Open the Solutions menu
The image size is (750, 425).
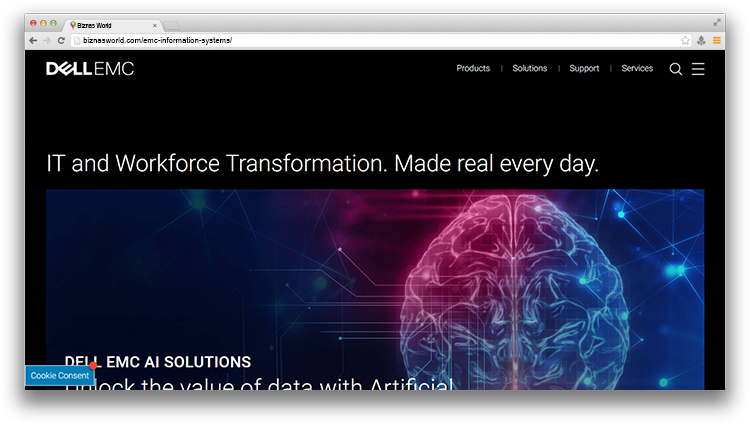coord(529,68)
